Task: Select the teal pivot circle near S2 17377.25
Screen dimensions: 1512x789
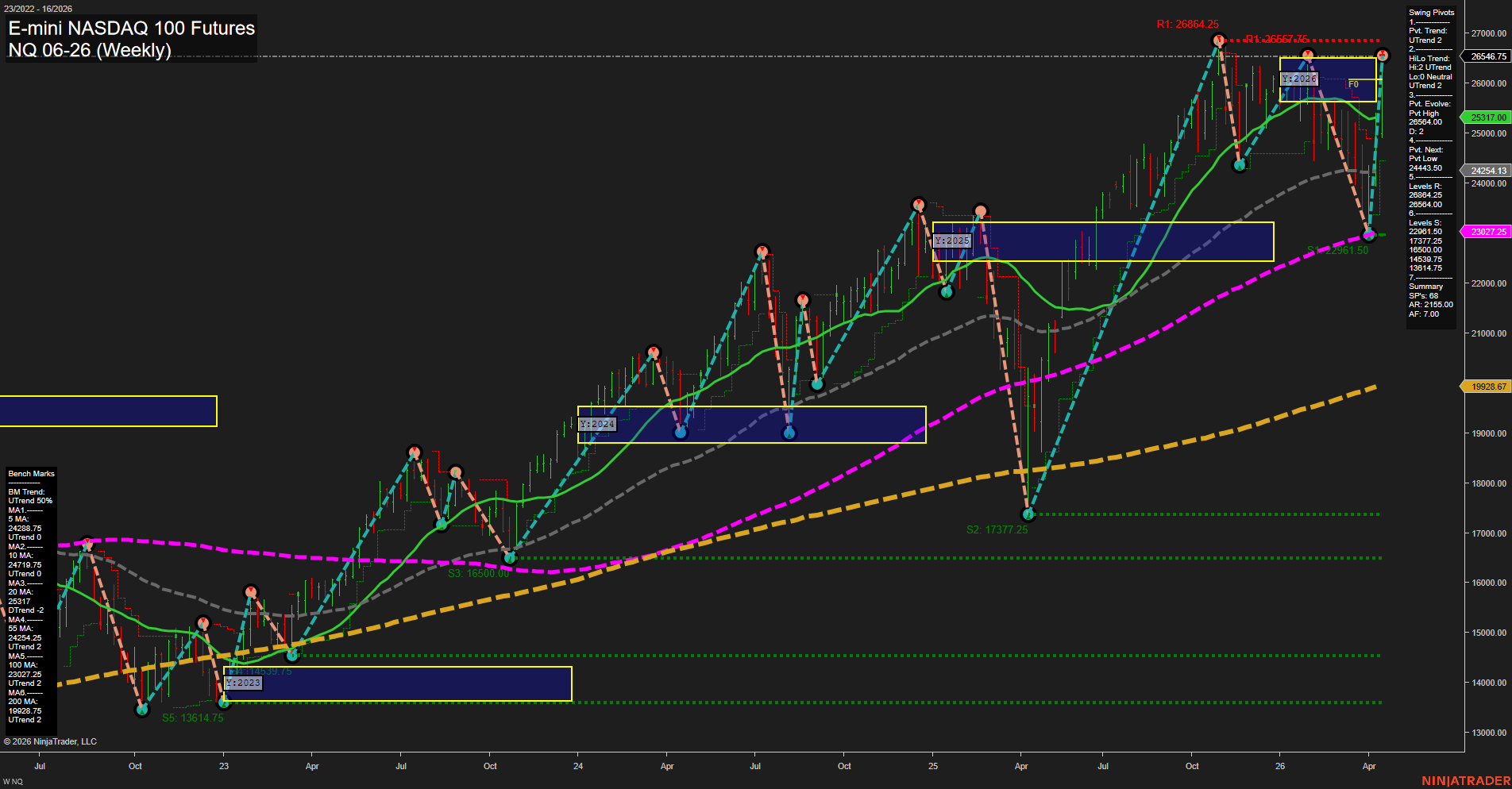Action: [1028, 514]
